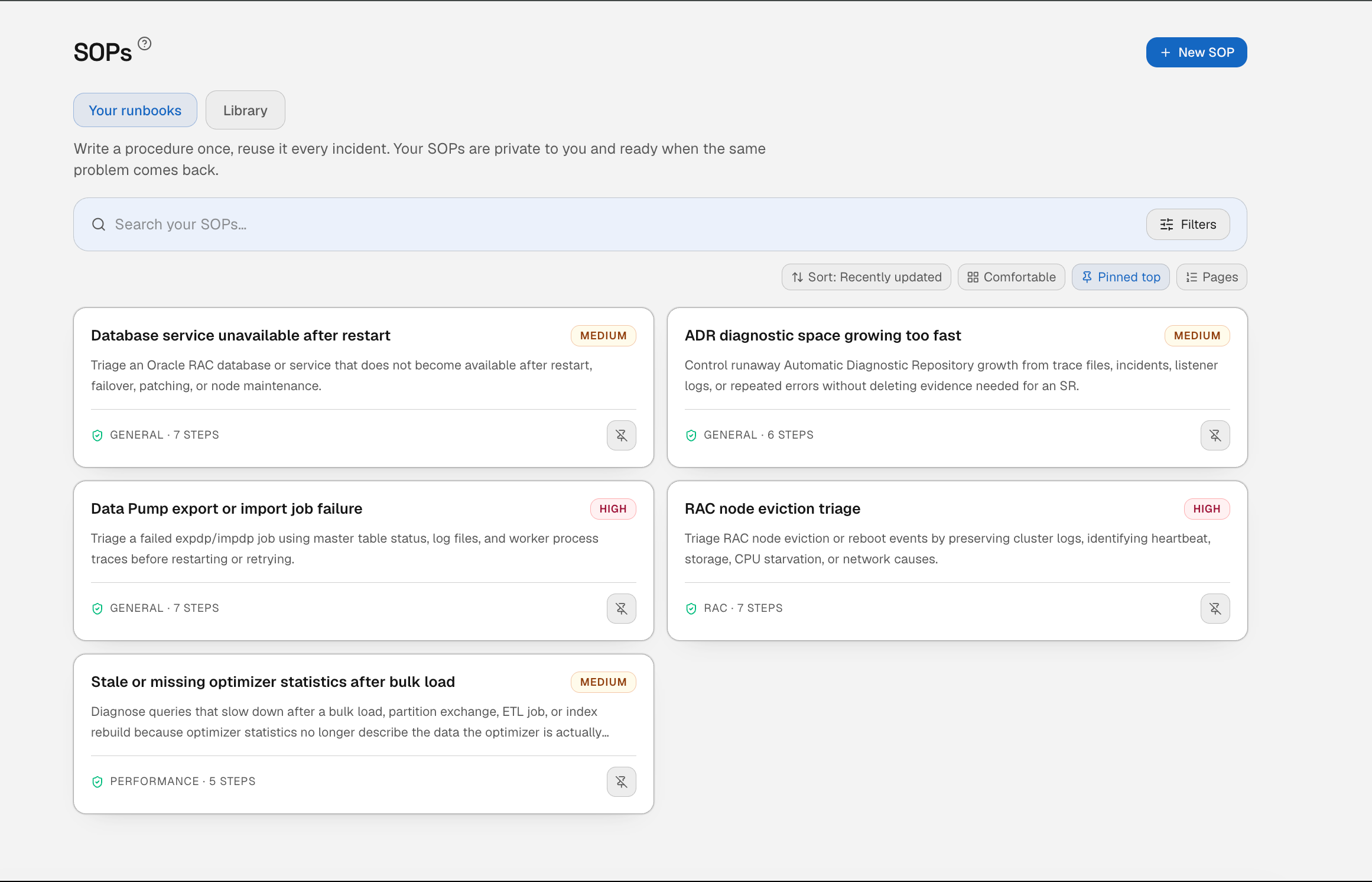This screenshot has height=882, width=1372.
Task: Open the Sort: Recently updated dropdown
Action: [x=866, y=277]
